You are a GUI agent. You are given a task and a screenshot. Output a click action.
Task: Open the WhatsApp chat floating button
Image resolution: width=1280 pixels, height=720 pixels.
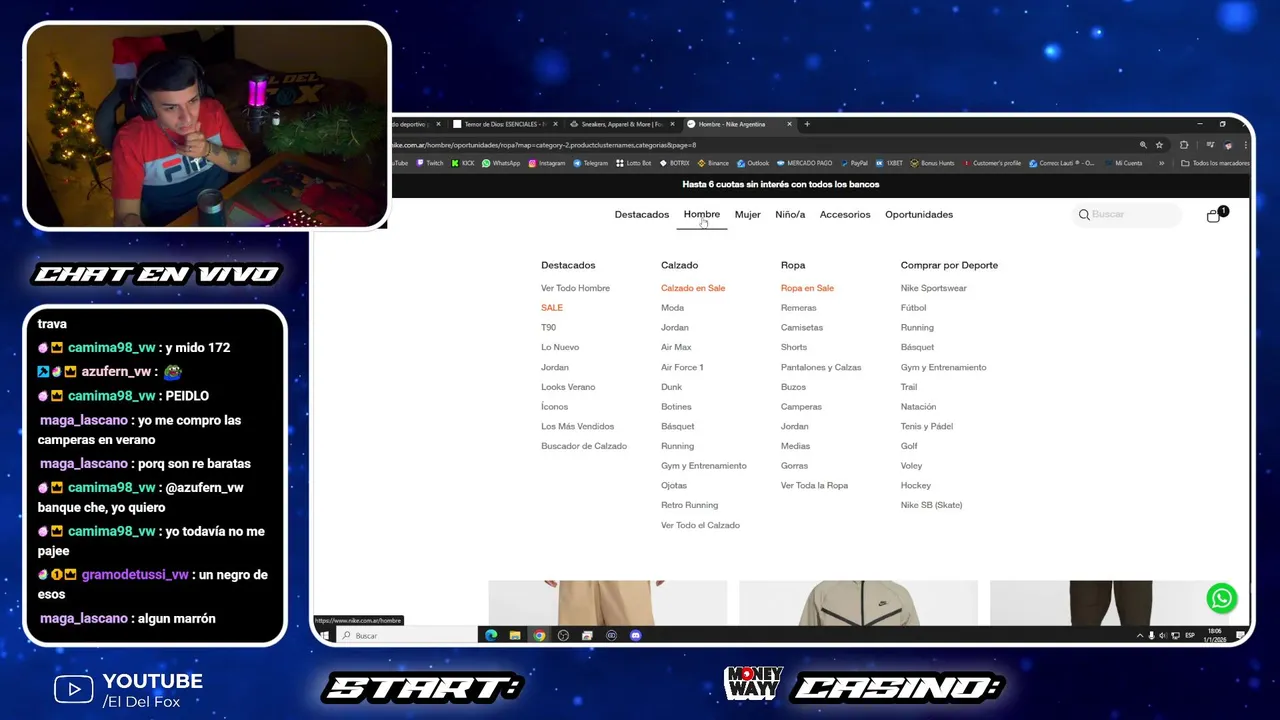pyautogui.click(x=1221, y=598)
